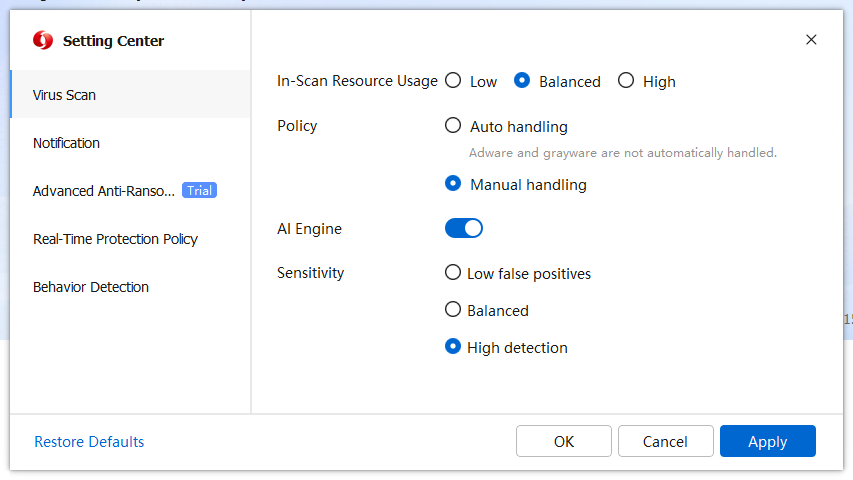The height and width of the screenshot is (480, 853).
Task: Close the Setting Center dialog
Action: click(811, 40)
